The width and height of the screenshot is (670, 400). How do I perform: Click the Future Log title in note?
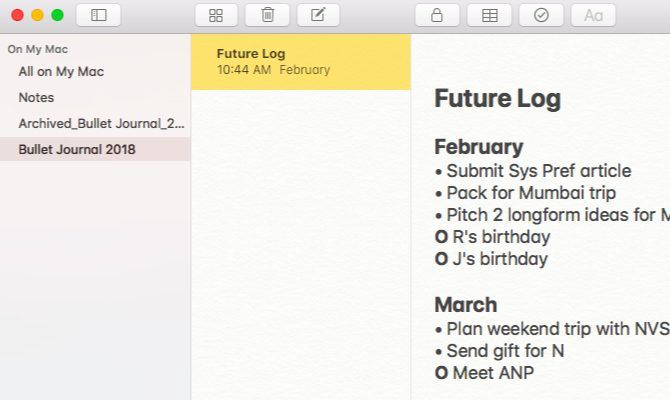coord(497,99)
